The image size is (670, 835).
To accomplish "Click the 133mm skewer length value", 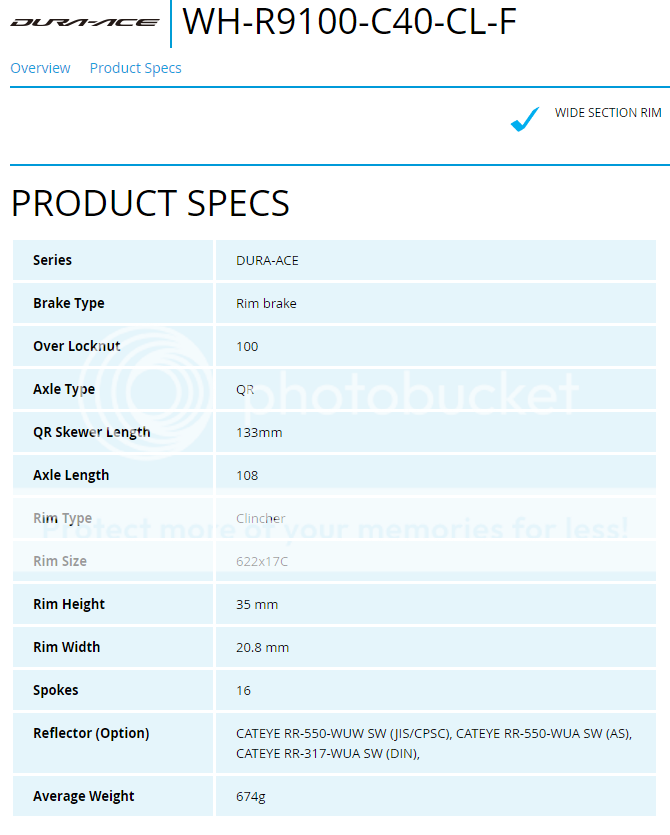I will pos(260,432).
